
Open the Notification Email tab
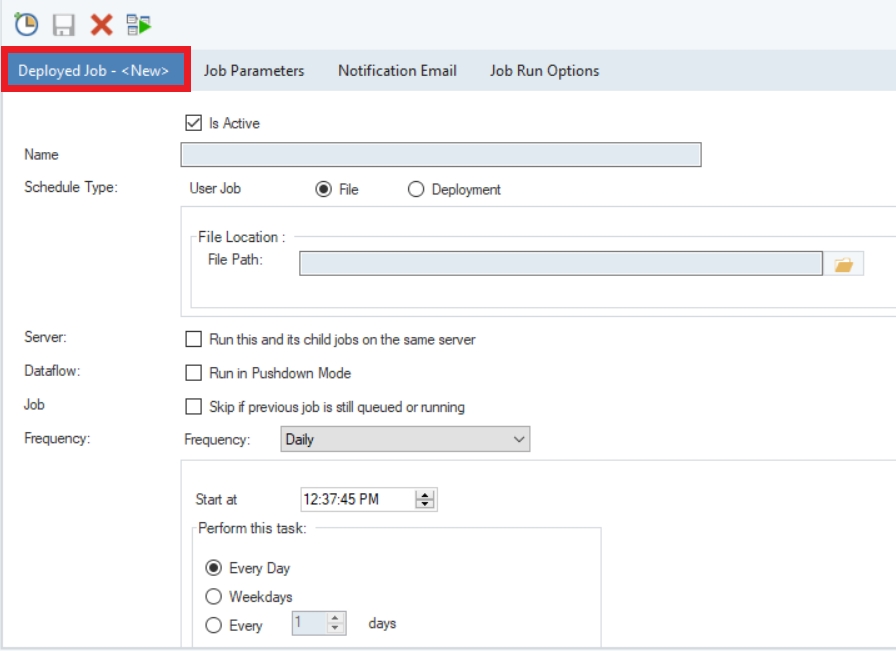[397, 71]
